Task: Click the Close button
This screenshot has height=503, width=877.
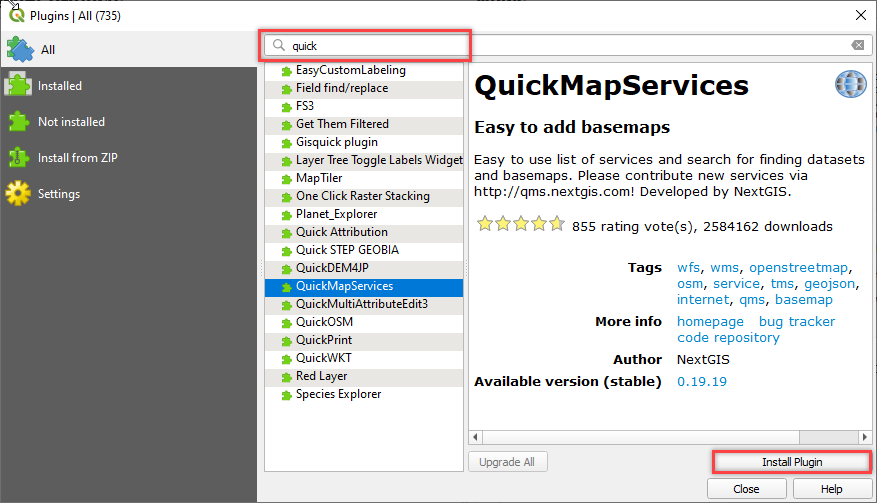Action: point(745,489)
